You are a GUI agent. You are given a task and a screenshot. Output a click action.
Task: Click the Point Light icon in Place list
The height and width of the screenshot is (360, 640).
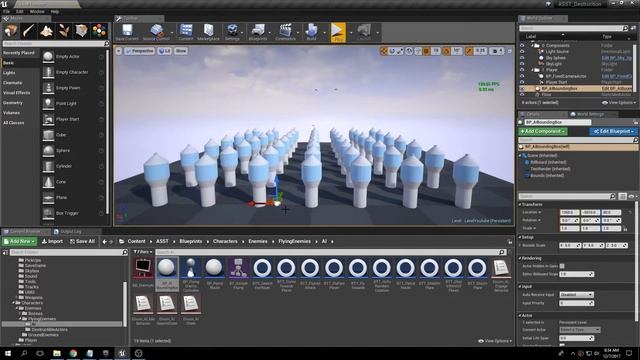(48, 104)
